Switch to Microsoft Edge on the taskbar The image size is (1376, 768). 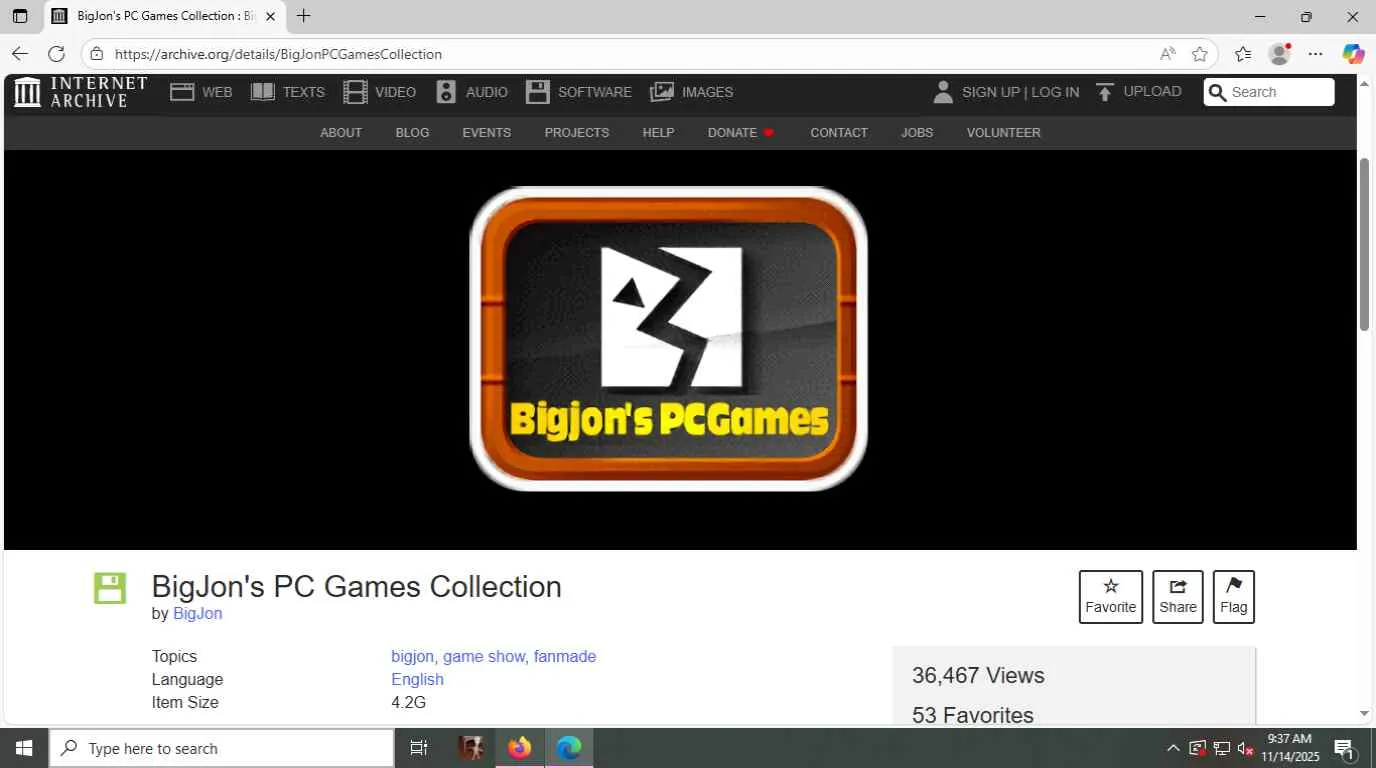click(x=569, y=748)
